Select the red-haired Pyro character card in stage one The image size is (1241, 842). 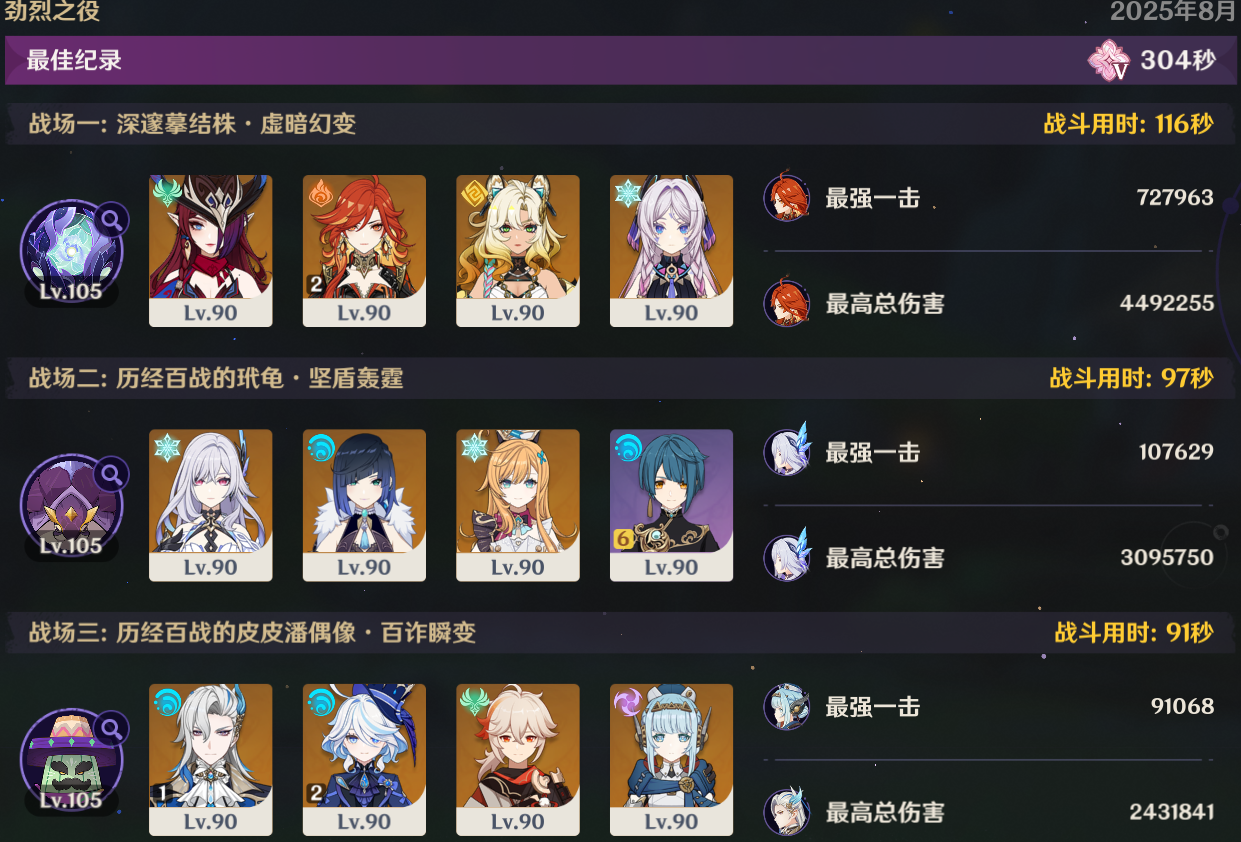point(364,251)
